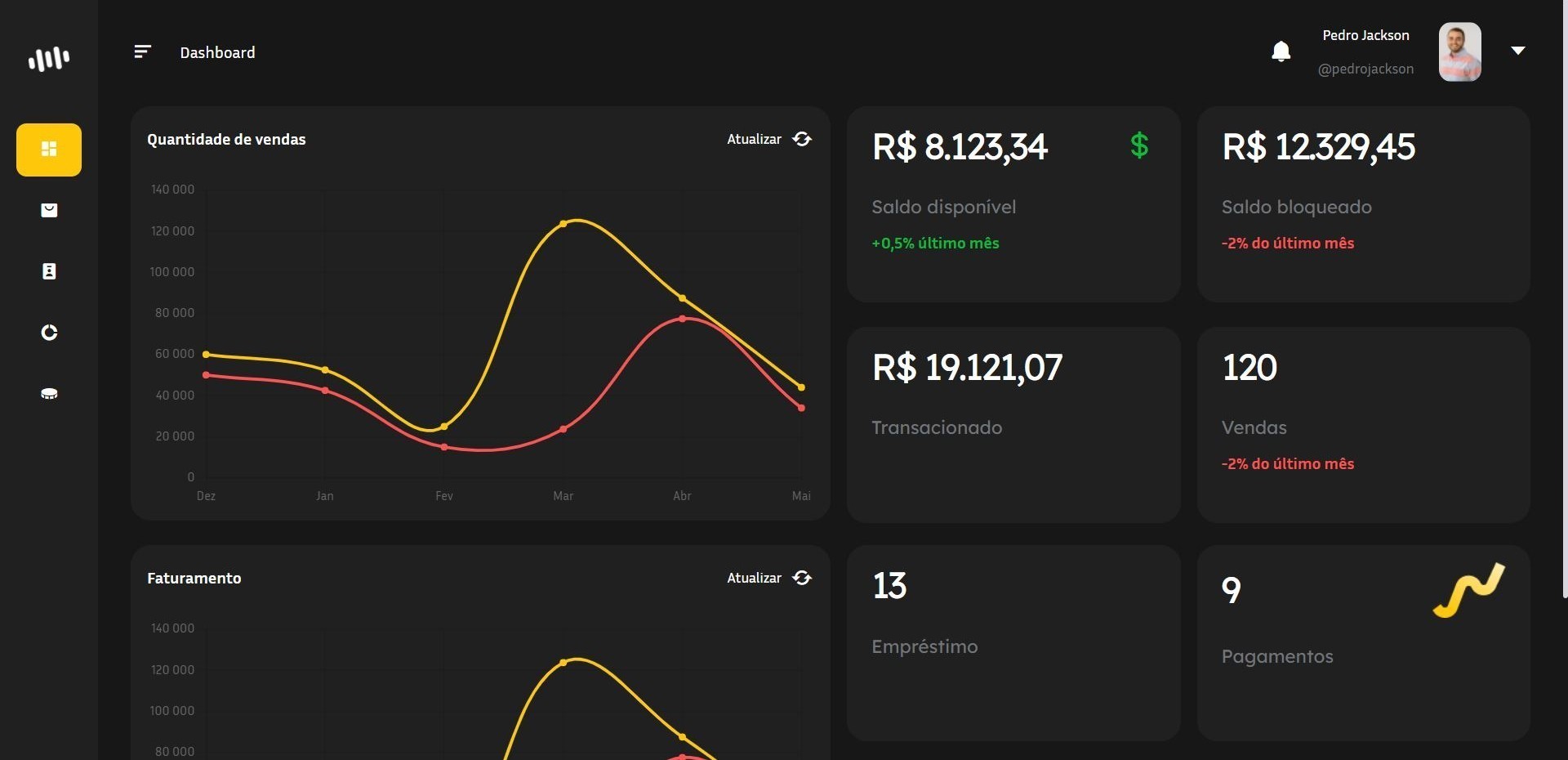
Task: Click the @pedrojackson handle
Action: pos(1365,69)
